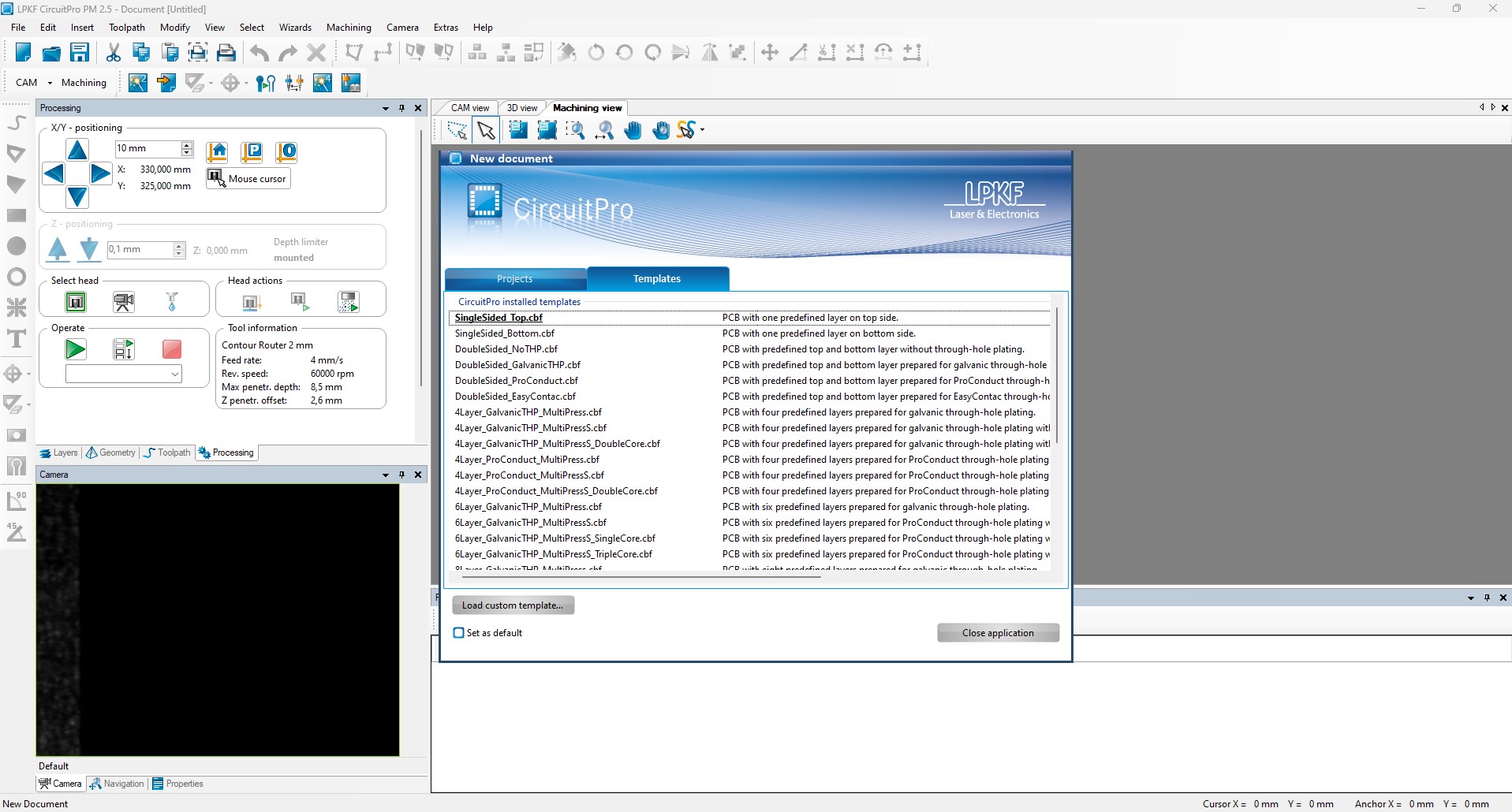Open the Processing panel options dropdown arrow
The height and width of the screenshot is (812, 1512).
[x=386, y=108]
